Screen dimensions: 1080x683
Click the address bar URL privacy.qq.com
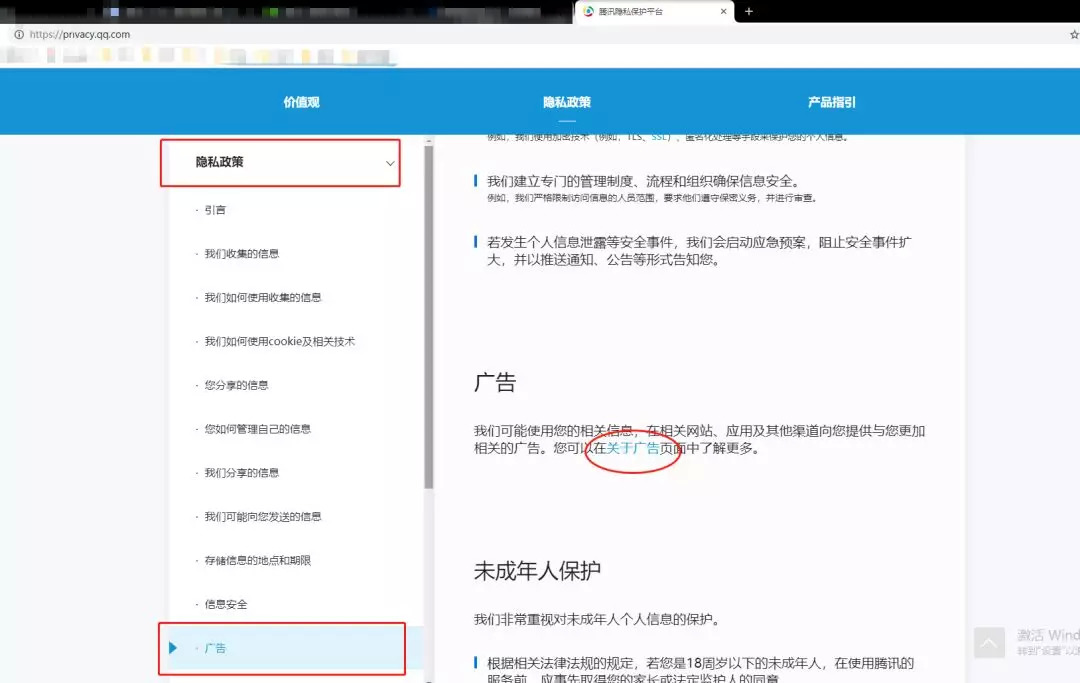(x=80, y=34)
